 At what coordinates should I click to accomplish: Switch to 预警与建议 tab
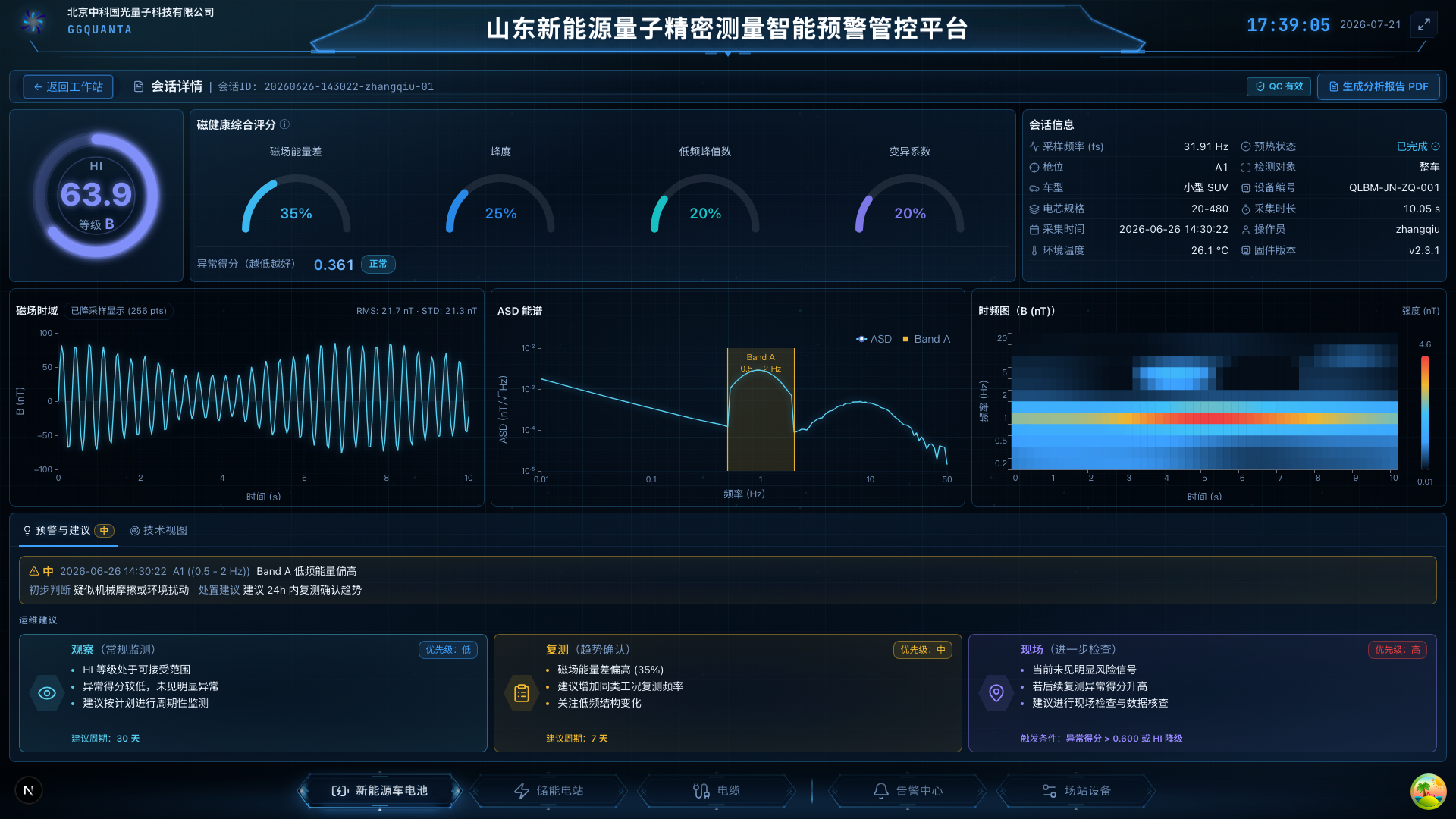[68, 530]
